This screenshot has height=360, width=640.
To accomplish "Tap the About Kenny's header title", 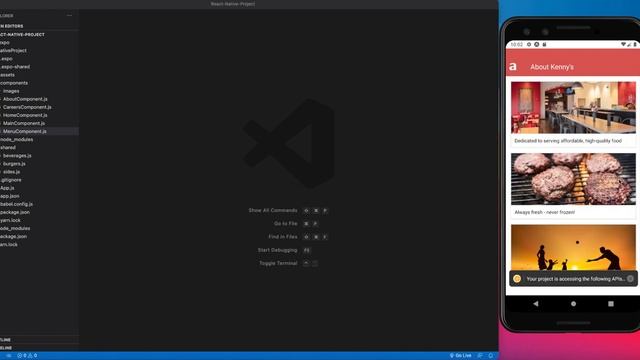I will coord(552,67).
